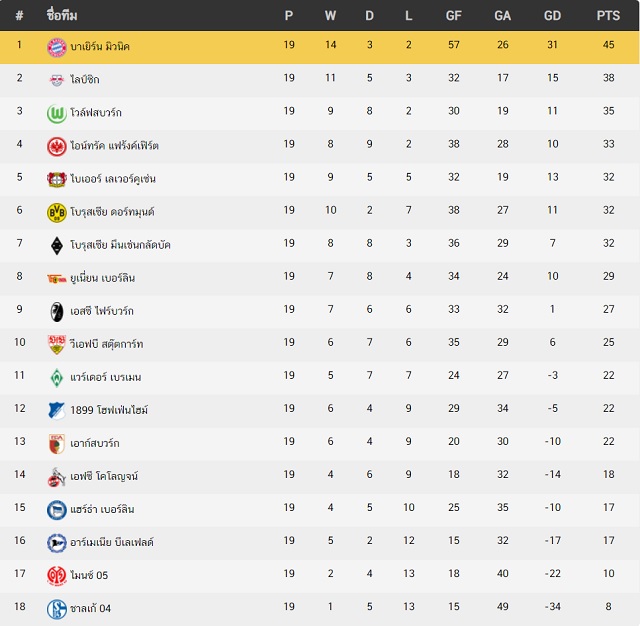
Task: Click the PTS column header
Action: tap(608, 16)
